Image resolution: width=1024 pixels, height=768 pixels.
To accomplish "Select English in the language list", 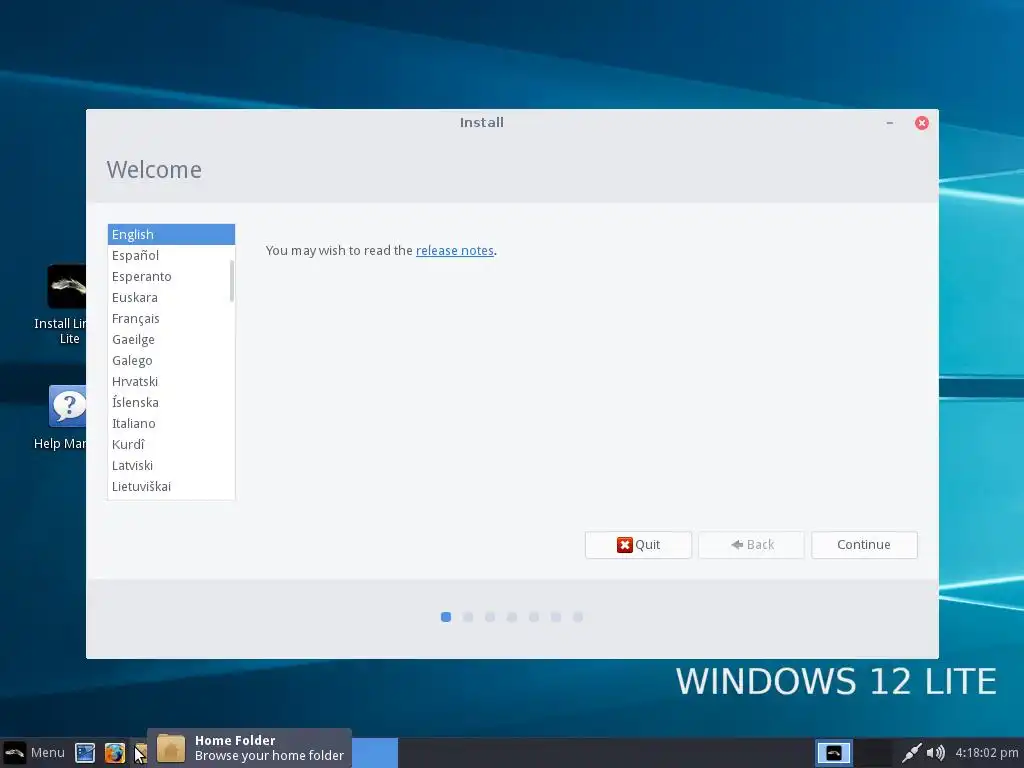I will tap(171, 234).
